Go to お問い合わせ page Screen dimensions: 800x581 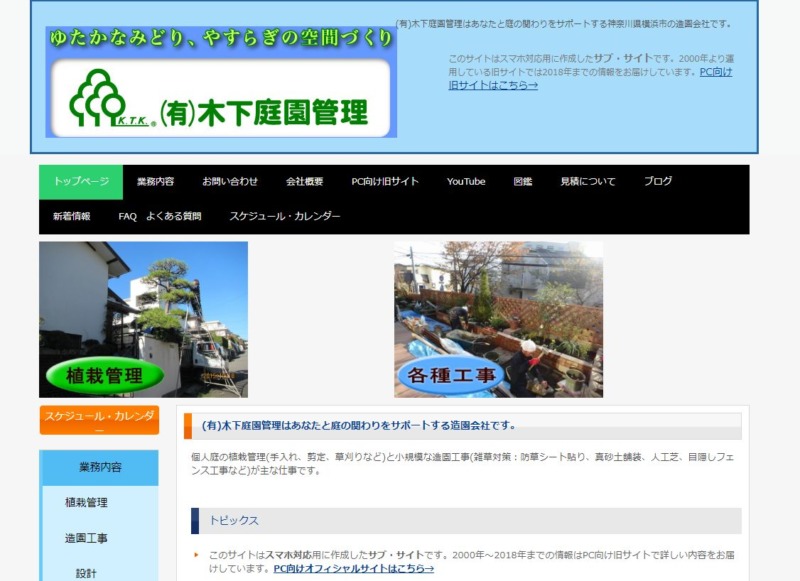point(230,182)
